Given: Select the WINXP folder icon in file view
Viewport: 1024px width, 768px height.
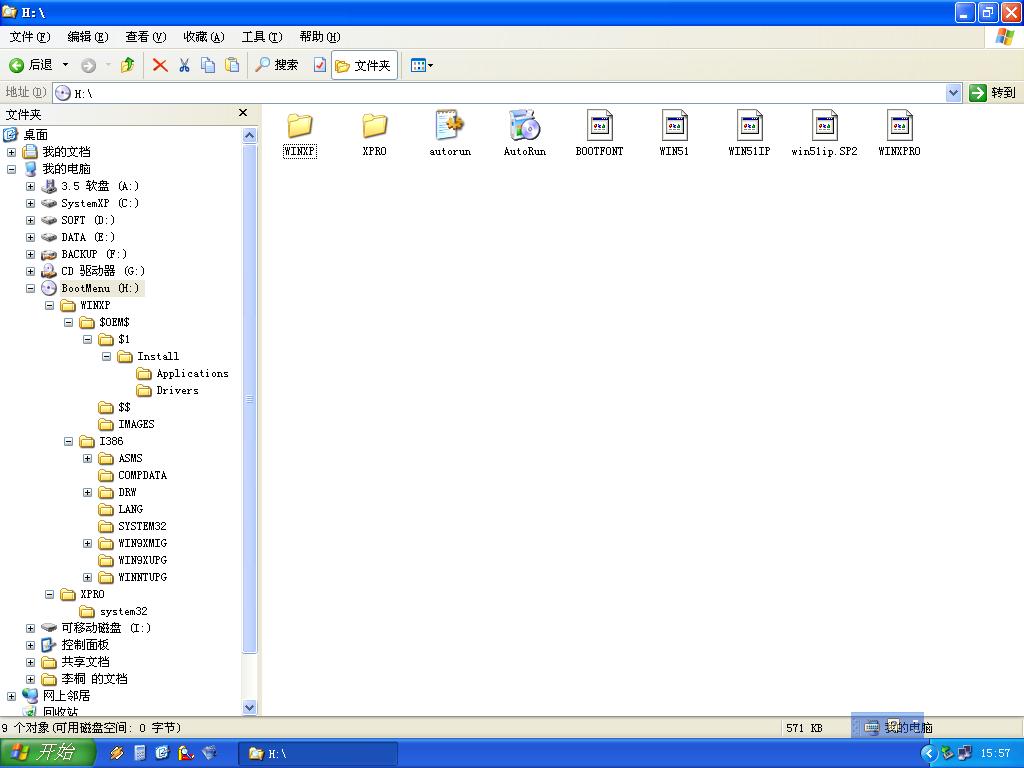Looking at the screenshot, I should (300, 135).
